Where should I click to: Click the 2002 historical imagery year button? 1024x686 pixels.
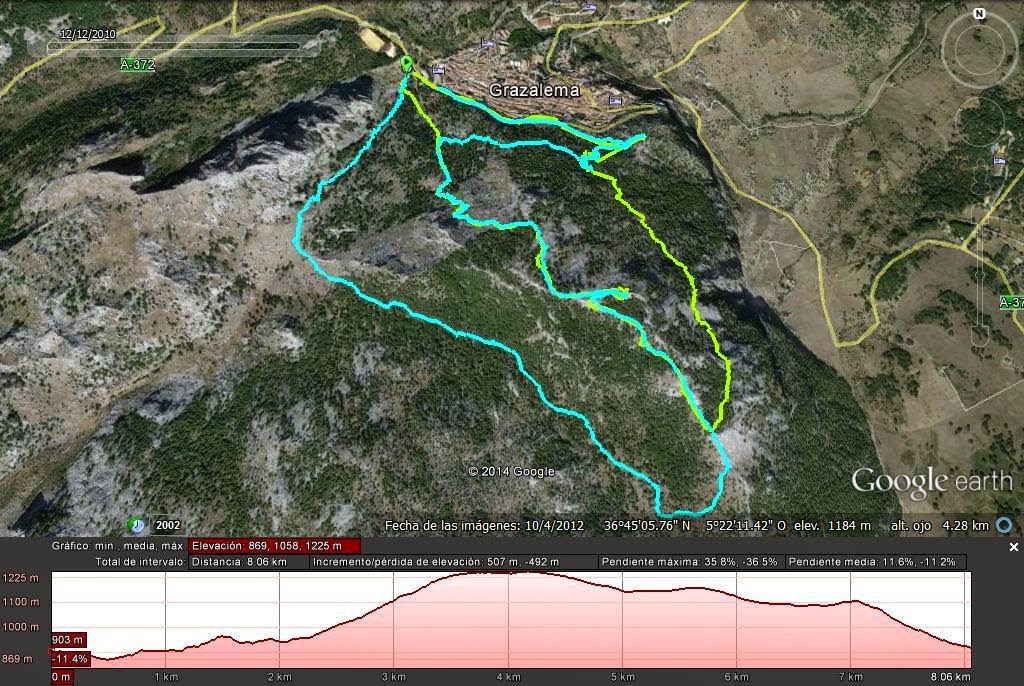point(168,525)
